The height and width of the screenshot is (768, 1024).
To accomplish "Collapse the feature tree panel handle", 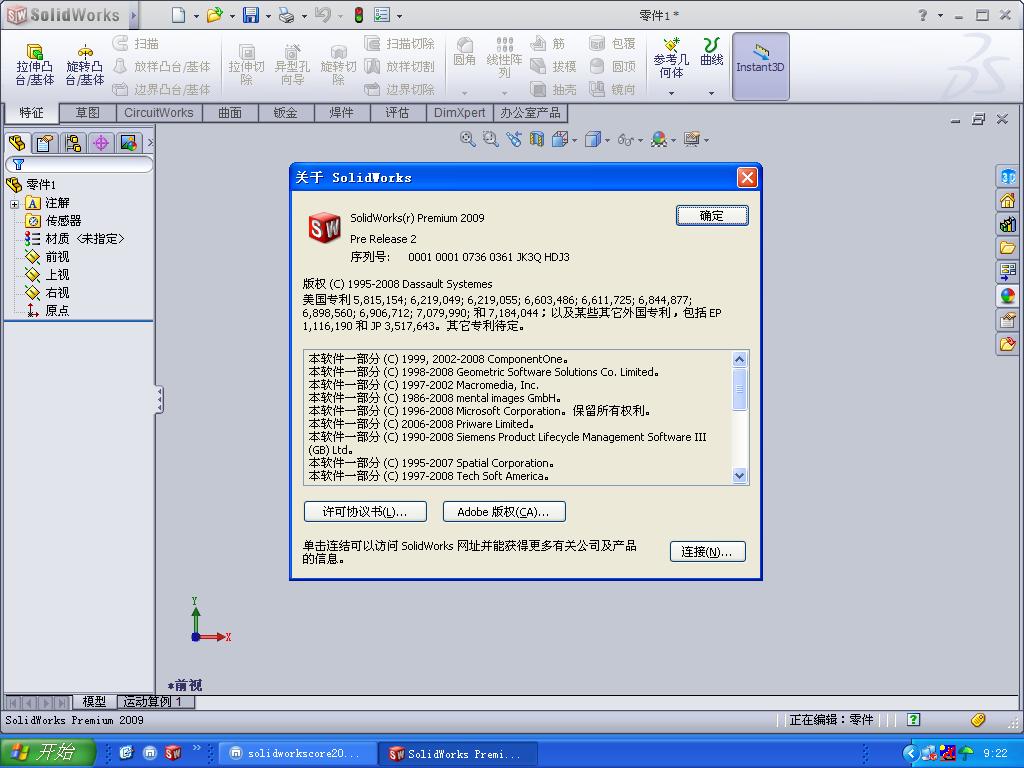I will click(x=159, y=400).
